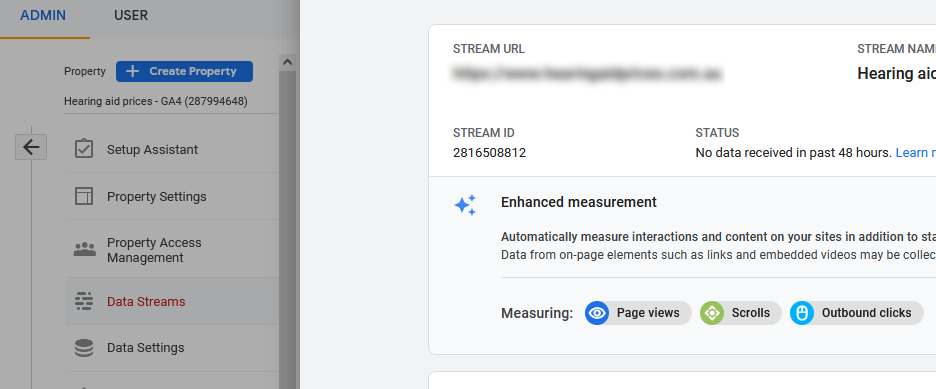936x389 pixels.
Task: Click the stream ID 2816508812
Action: (x=489, y=153)
